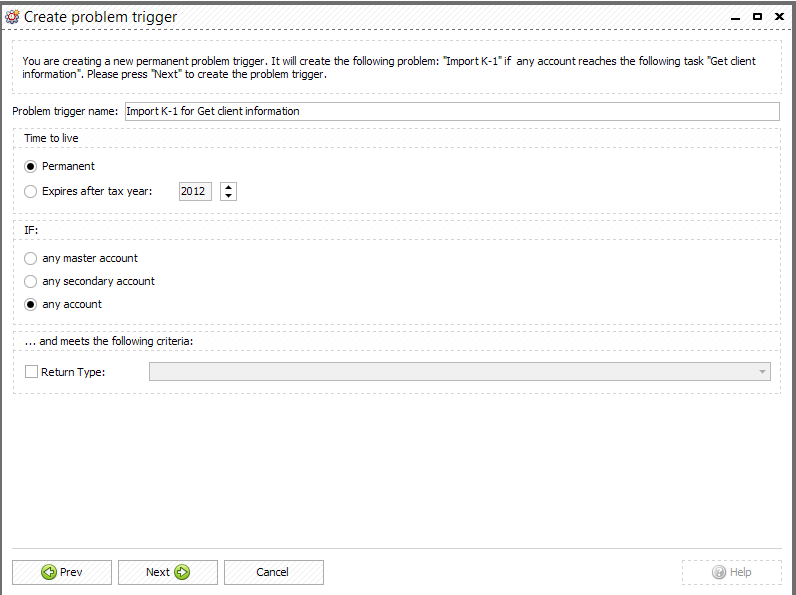
Task: Minimize the Create problem trigger window
Action: point(736,17)
